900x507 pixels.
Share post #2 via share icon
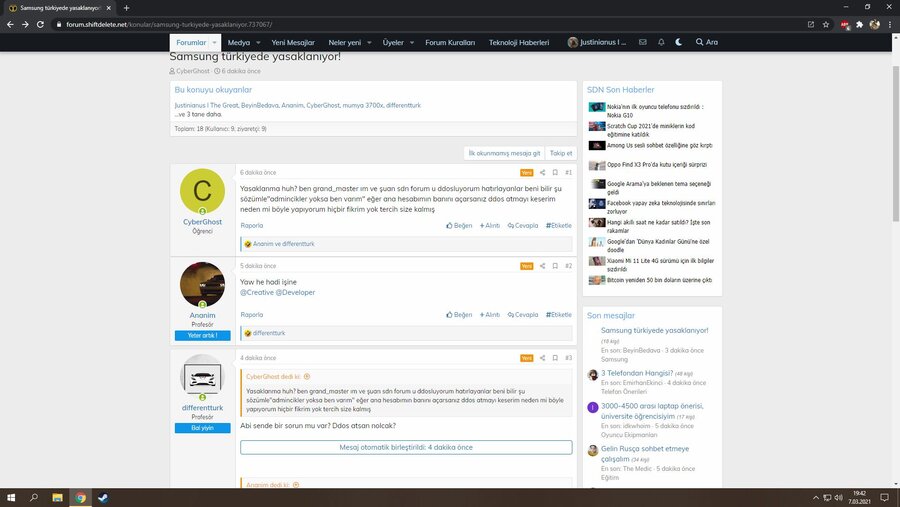tap(542, 266)
